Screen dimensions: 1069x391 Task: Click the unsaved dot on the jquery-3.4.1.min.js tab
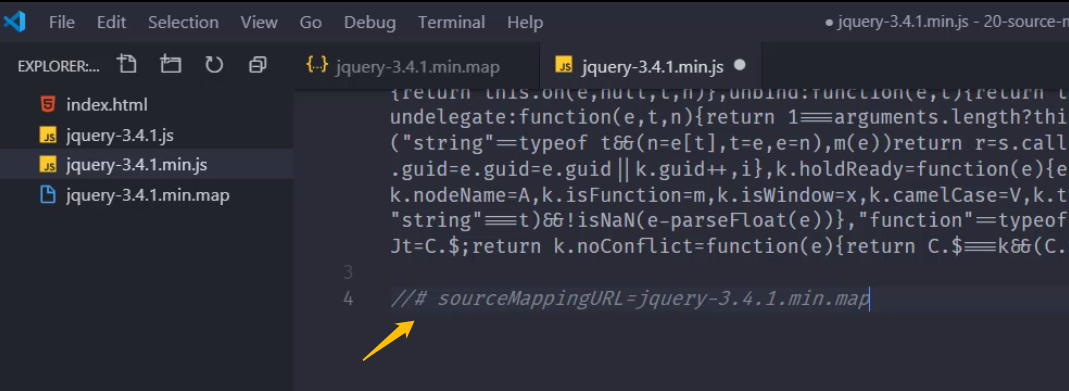click(x=739, y=65)
